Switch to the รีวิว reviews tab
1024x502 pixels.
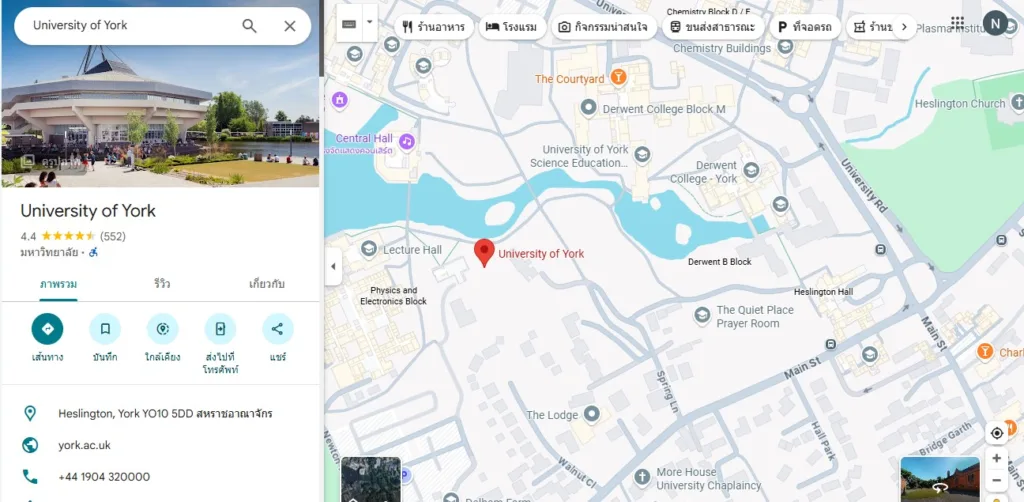(162, 284)
